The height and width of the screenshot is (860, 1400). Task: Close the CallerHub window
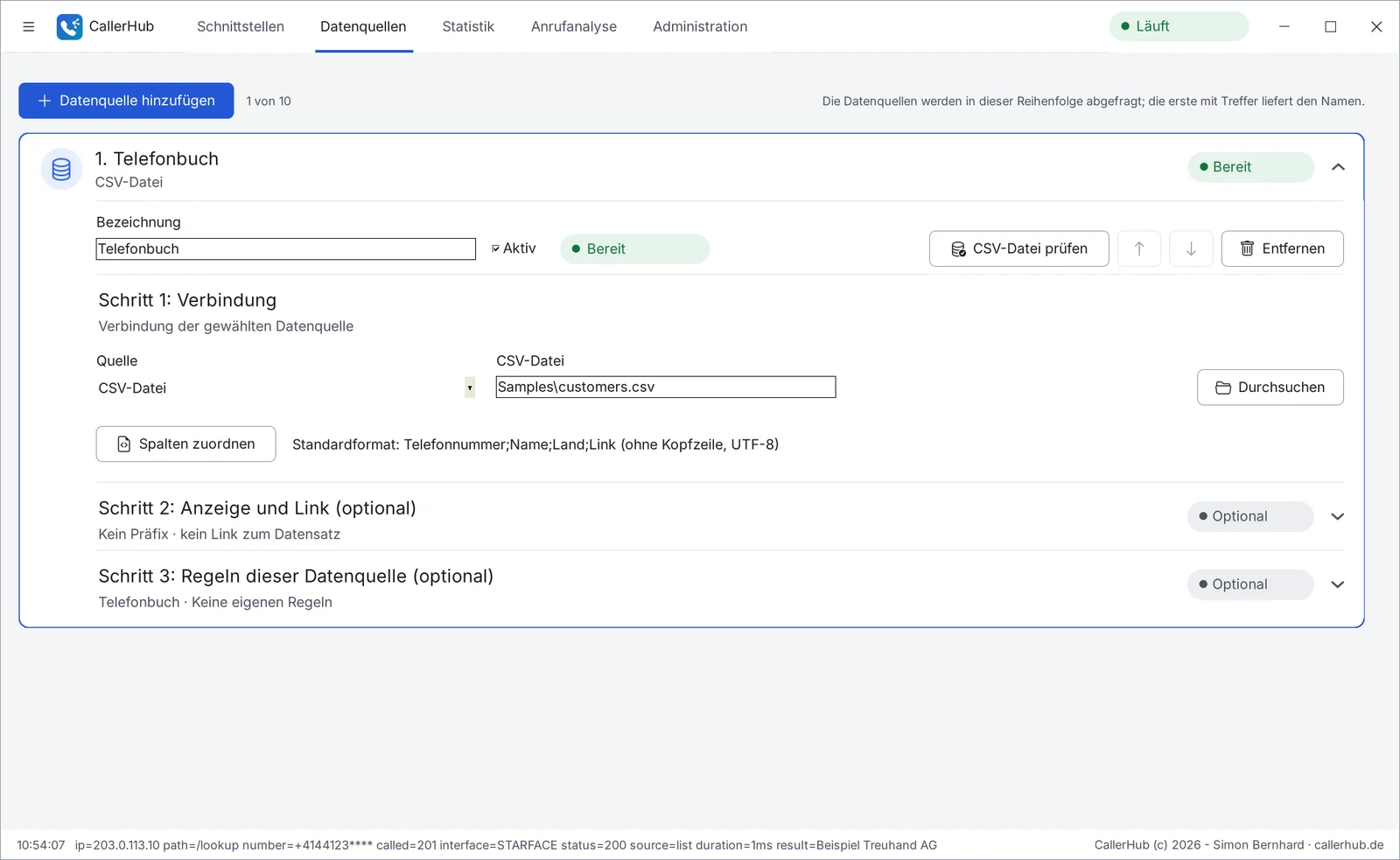coord(1376,26)
